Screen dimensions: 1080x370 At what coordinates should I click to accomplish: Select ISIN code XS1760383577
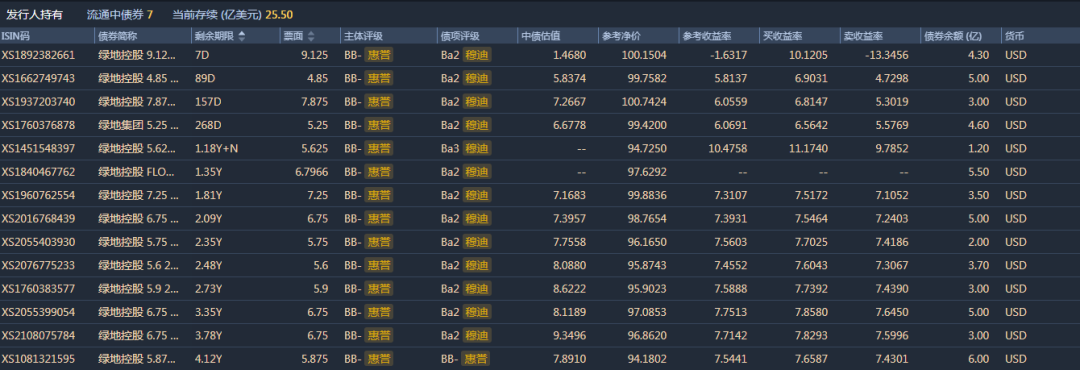(x=39, y=289)
